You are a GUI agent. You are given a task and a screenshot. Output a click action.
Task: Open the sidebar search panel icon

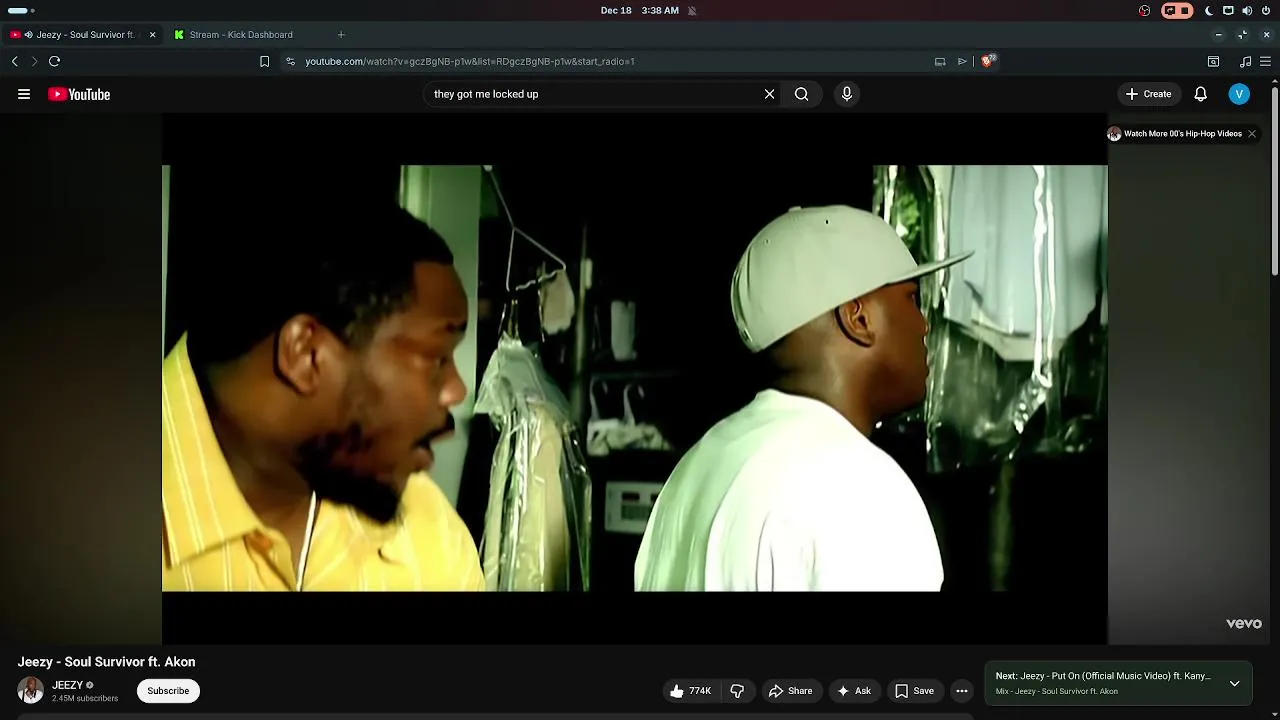pos(1213,61)
